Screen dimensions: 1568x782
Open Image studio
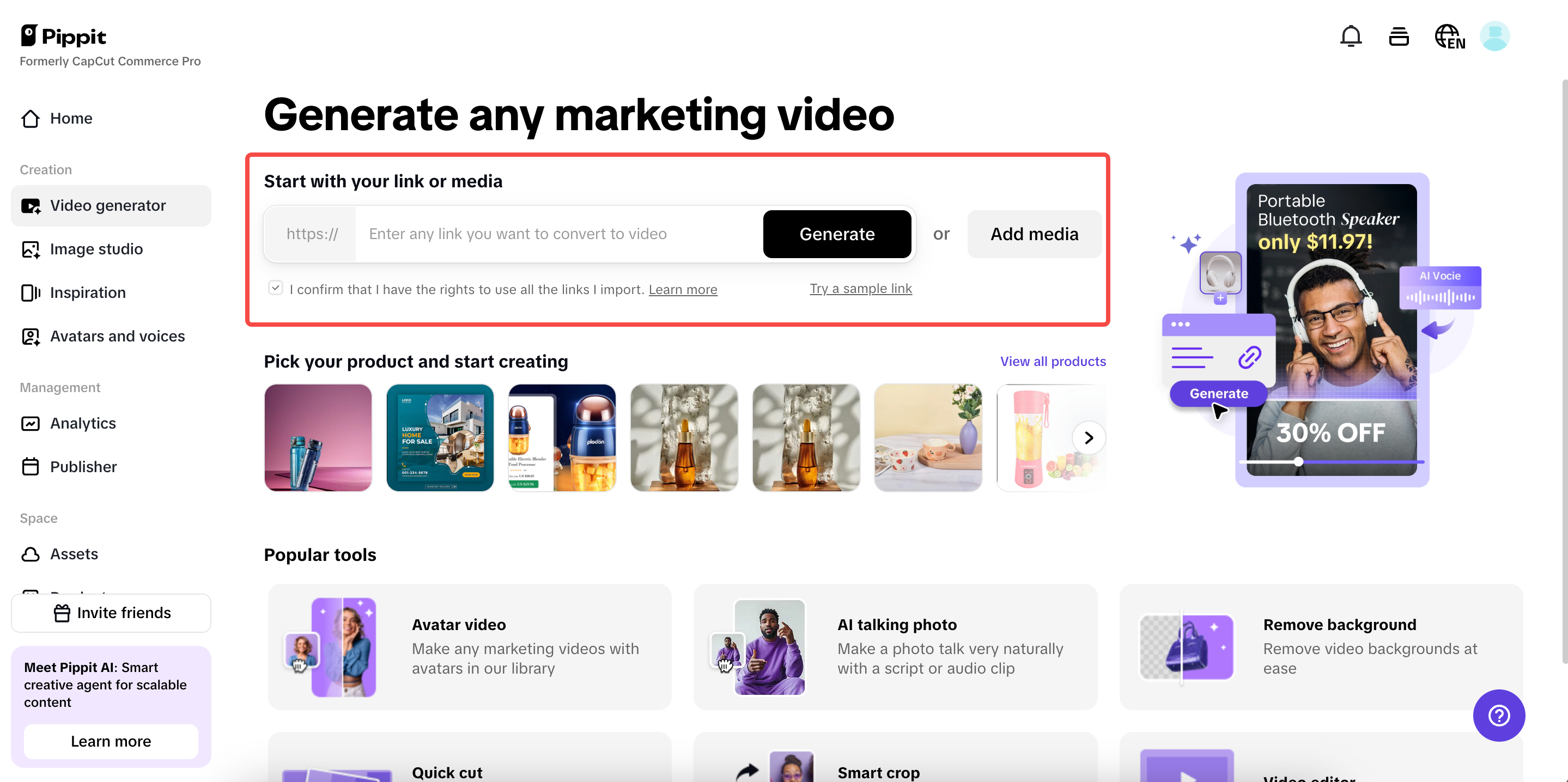(111, 249)
